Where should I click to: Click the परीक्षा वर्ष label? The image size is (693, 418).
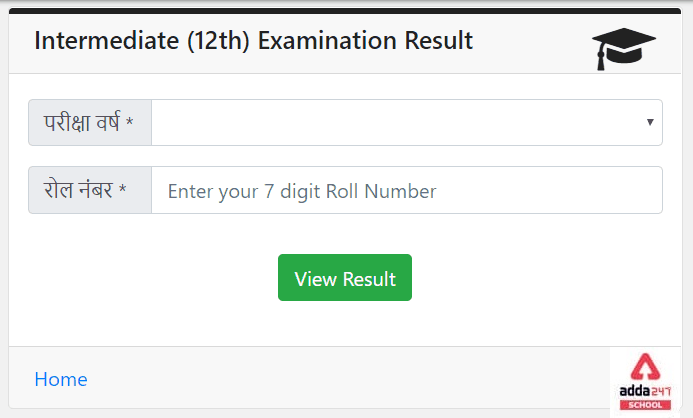(82, 122)
